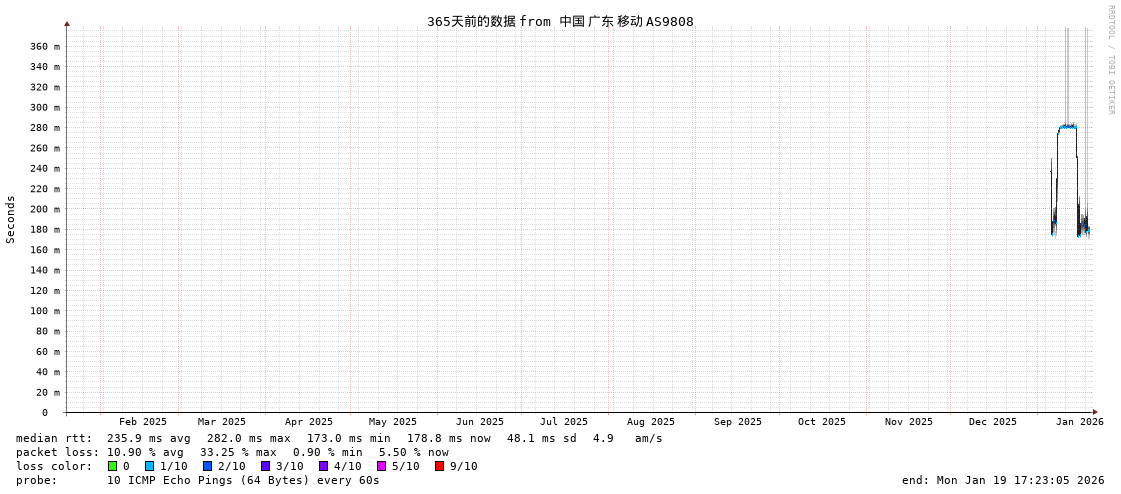Click the 'Mar 2025' x-axis label

[x=222, y=422]
